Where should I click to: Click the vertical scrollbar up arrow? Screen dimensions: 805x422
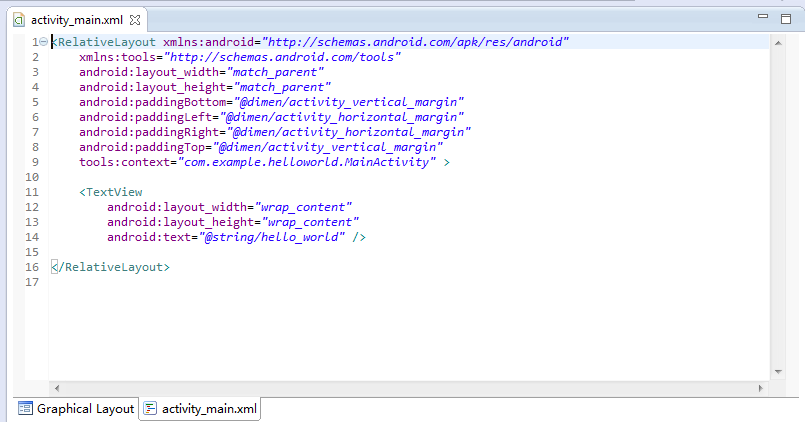click(778, 43)
